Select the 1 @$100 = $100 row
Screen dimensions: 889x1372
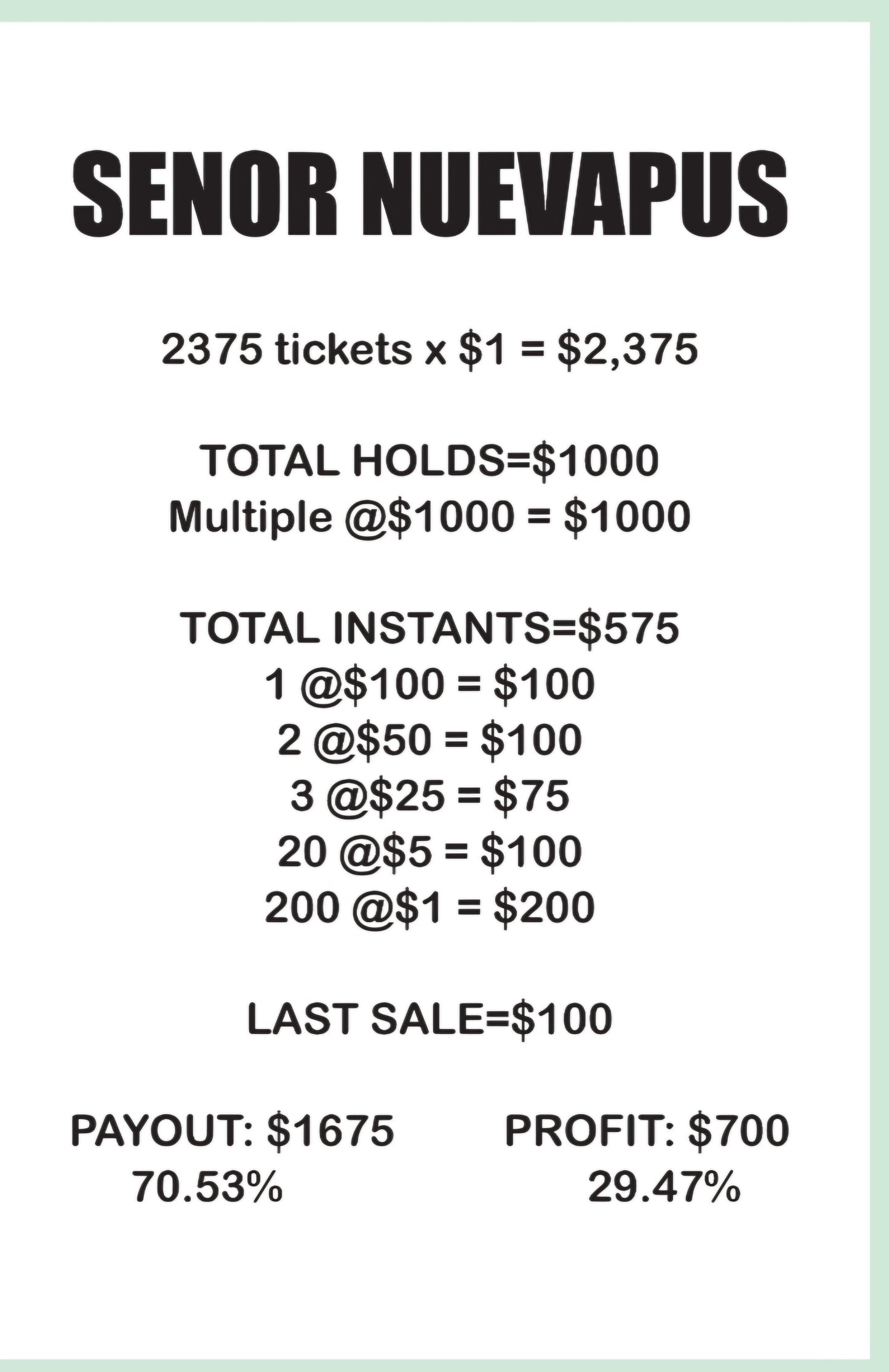pos(429,684)
